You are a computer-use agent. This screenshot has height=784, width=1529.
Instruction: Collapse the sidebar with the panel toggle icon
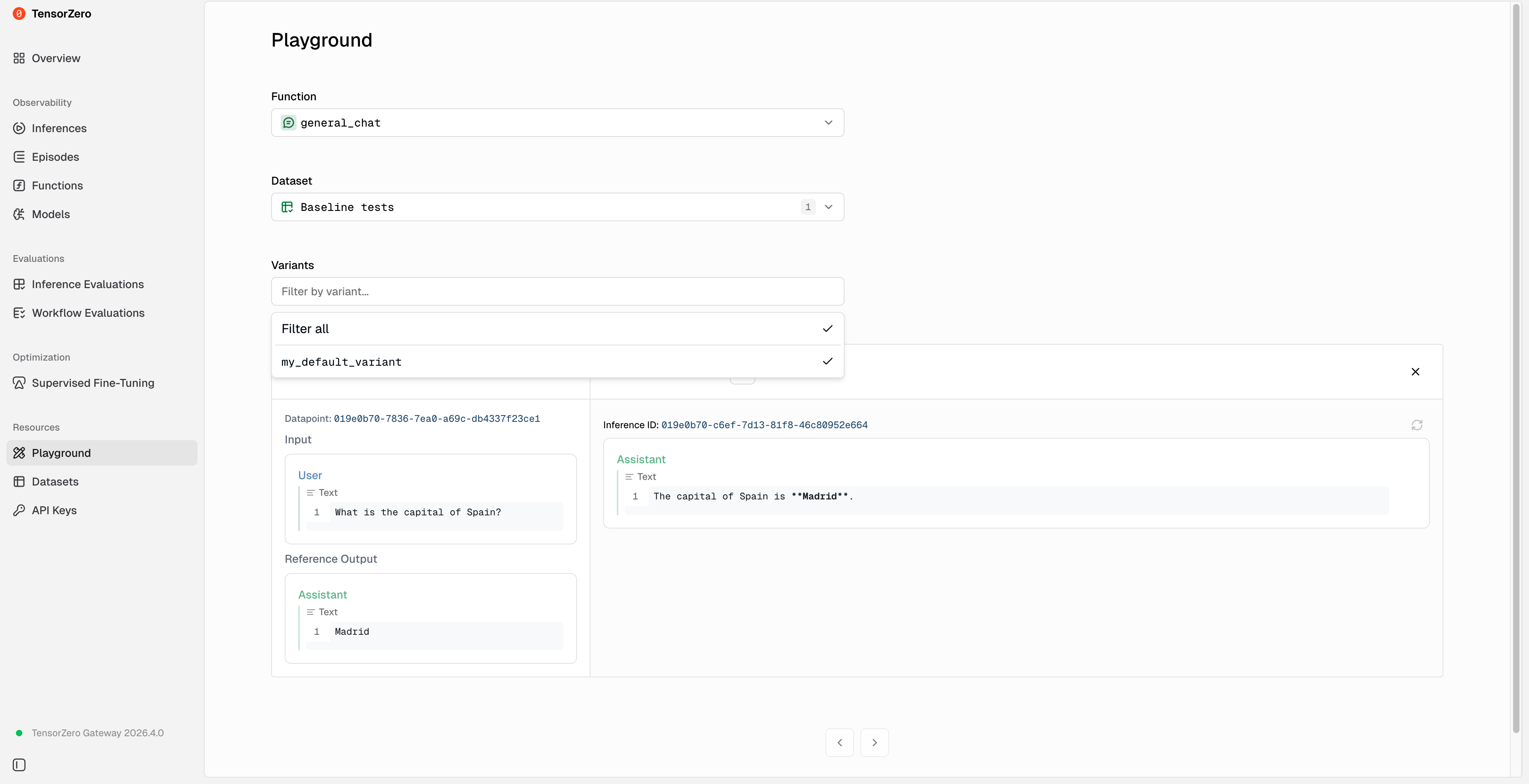click(19, 765)
